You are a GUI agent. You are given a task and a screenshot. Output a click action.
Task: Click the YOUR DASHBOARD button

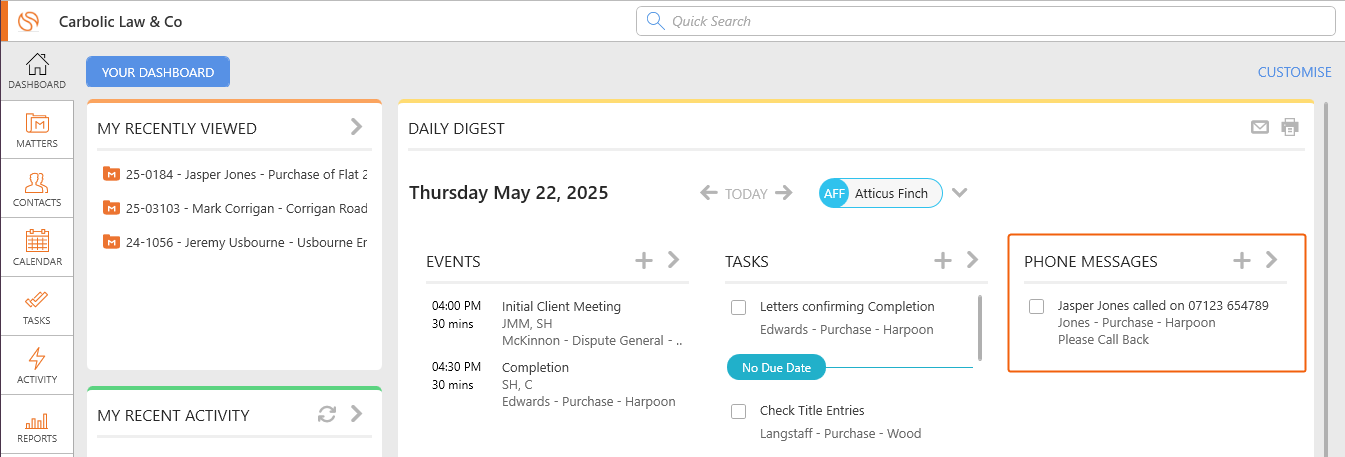[x=158, y=72]
